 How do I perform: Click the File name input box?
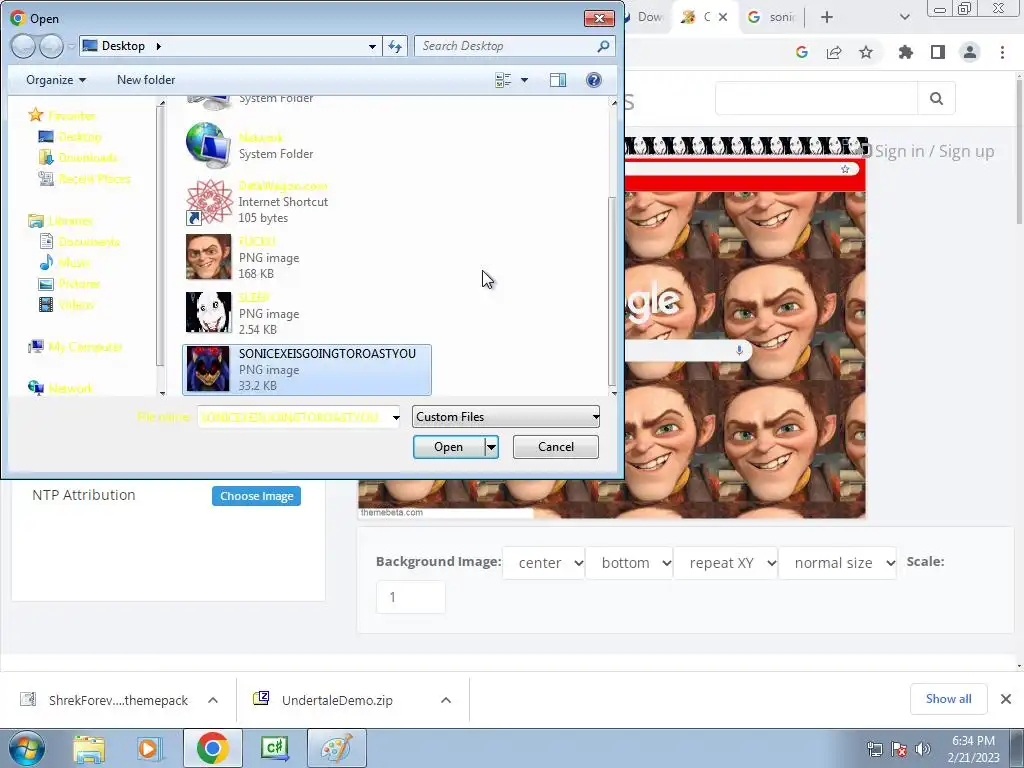(293, 417)
